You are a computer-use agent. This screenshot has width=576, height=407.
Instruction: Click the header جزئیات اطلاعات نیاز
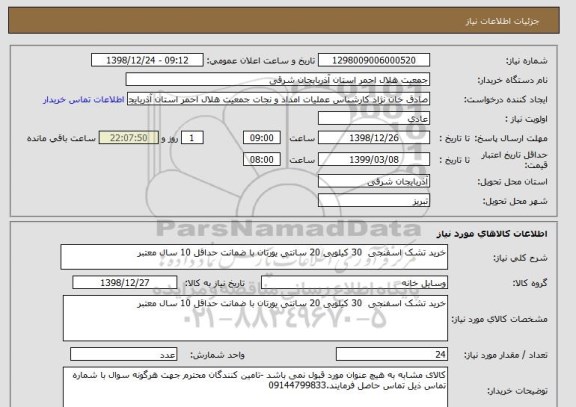(x=502, y=21)
